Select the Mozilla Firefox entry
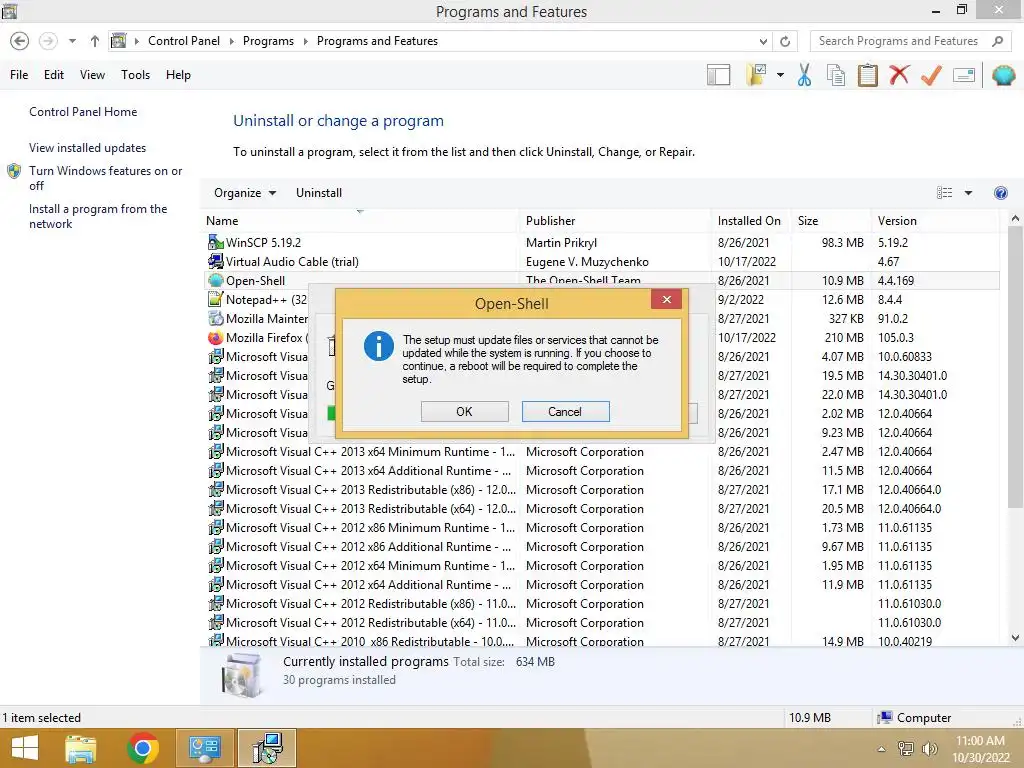1024x768 pixels. [257, 338]
